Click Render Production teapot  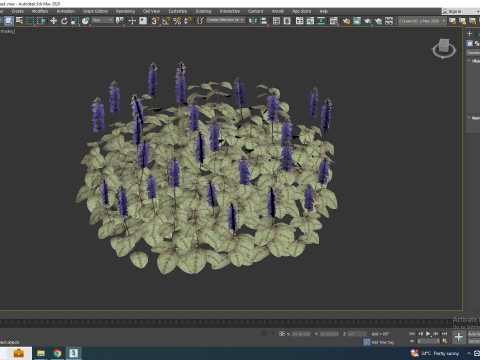point(368,21)
